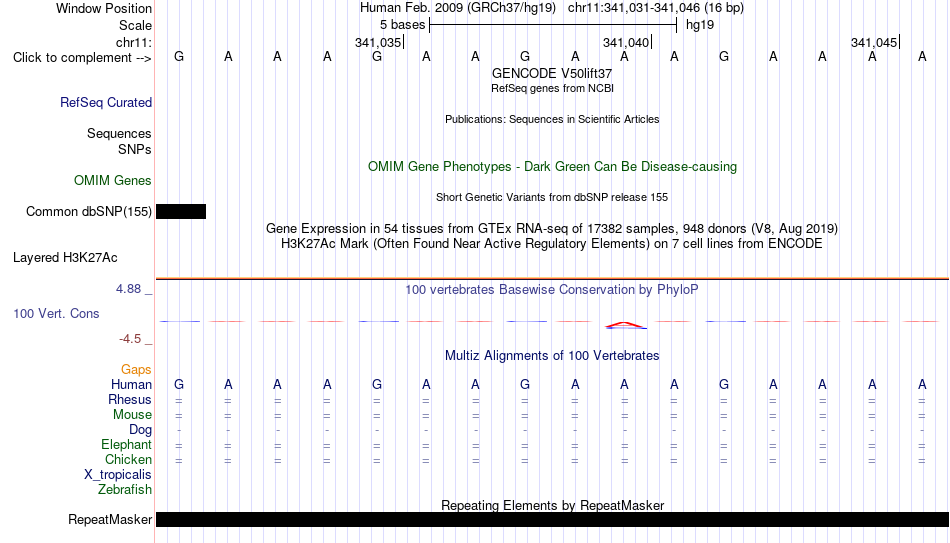
Task: Select the black RepeatMasker element bar
Action: (x=553, y=519)
